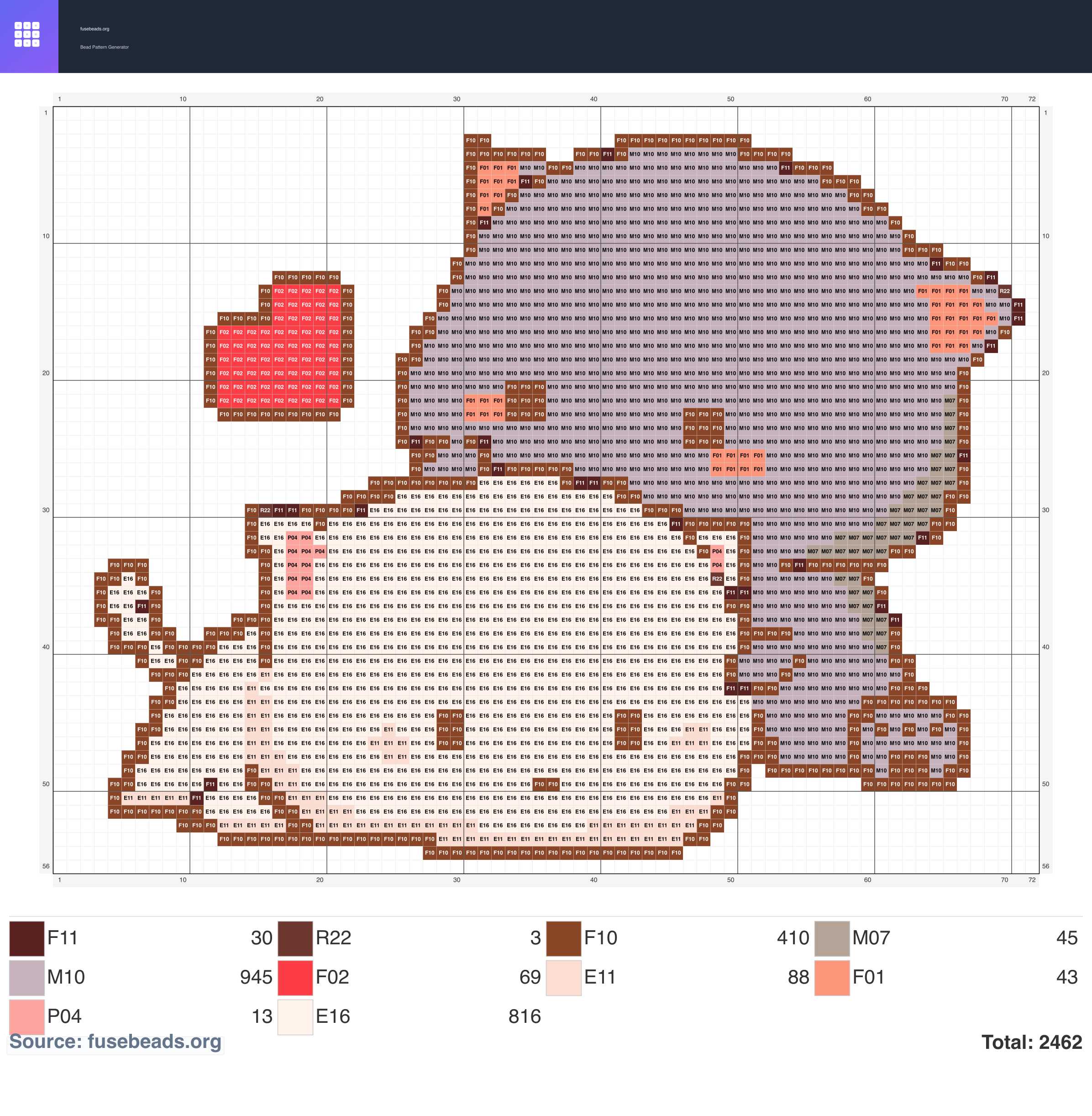
Task: Click the fusebeads grid logo icon
Action: 27,34
